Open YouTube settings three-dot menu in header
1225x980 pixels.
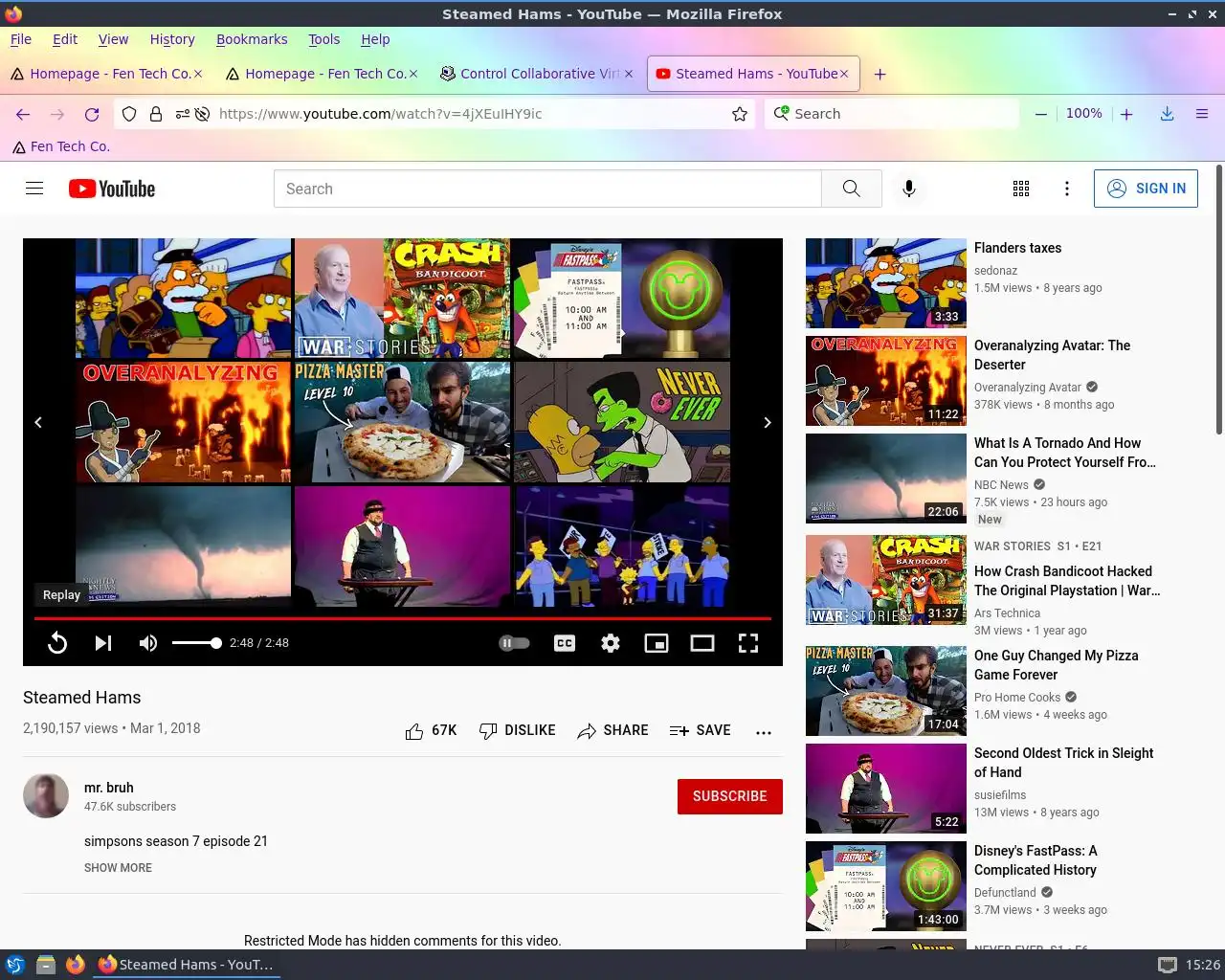(x=1067, y=189)
